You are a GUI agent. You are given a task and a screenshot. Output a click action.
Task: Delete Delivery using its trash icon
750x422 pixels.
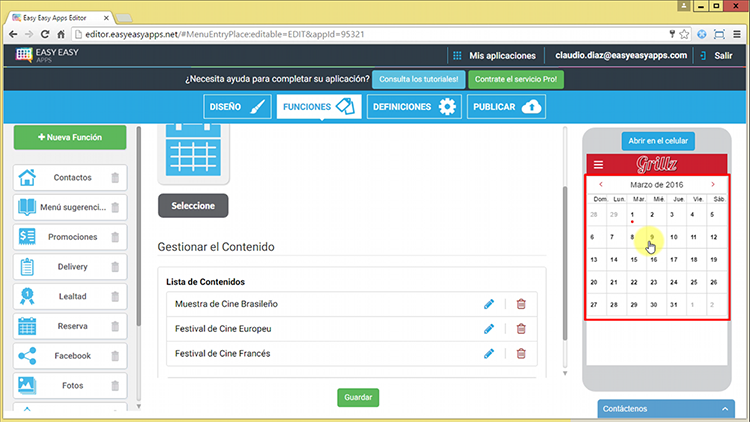click(x=115, y=267)
